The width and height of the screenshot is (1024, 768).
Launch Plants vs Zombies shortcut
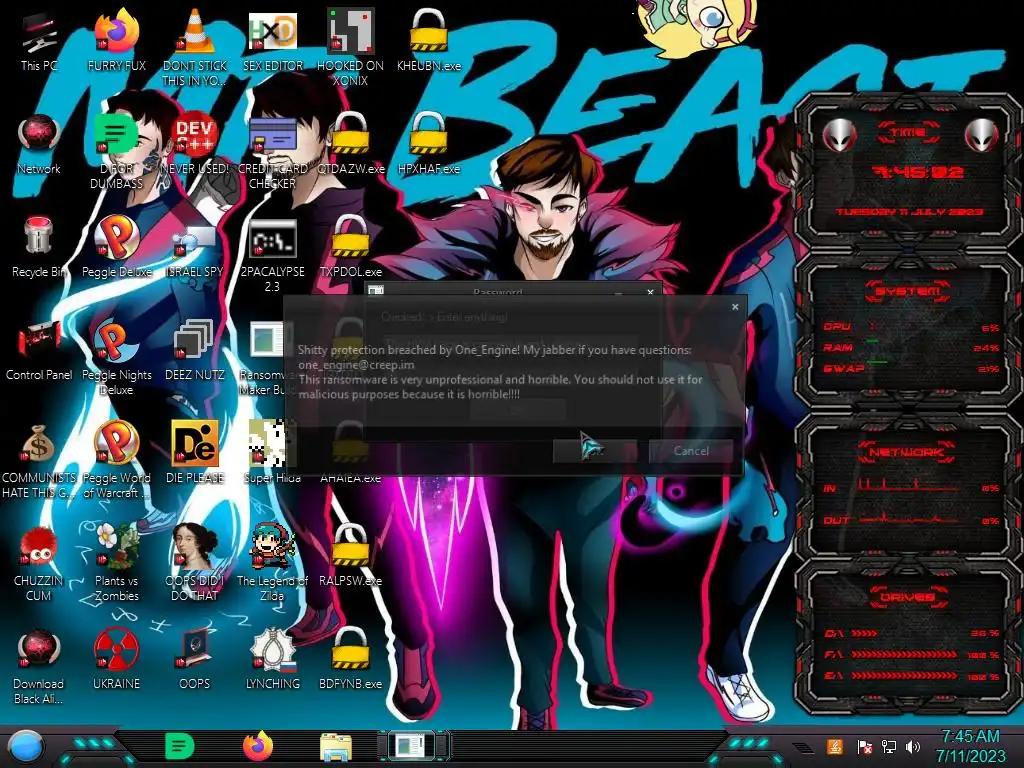coord(116,564)
